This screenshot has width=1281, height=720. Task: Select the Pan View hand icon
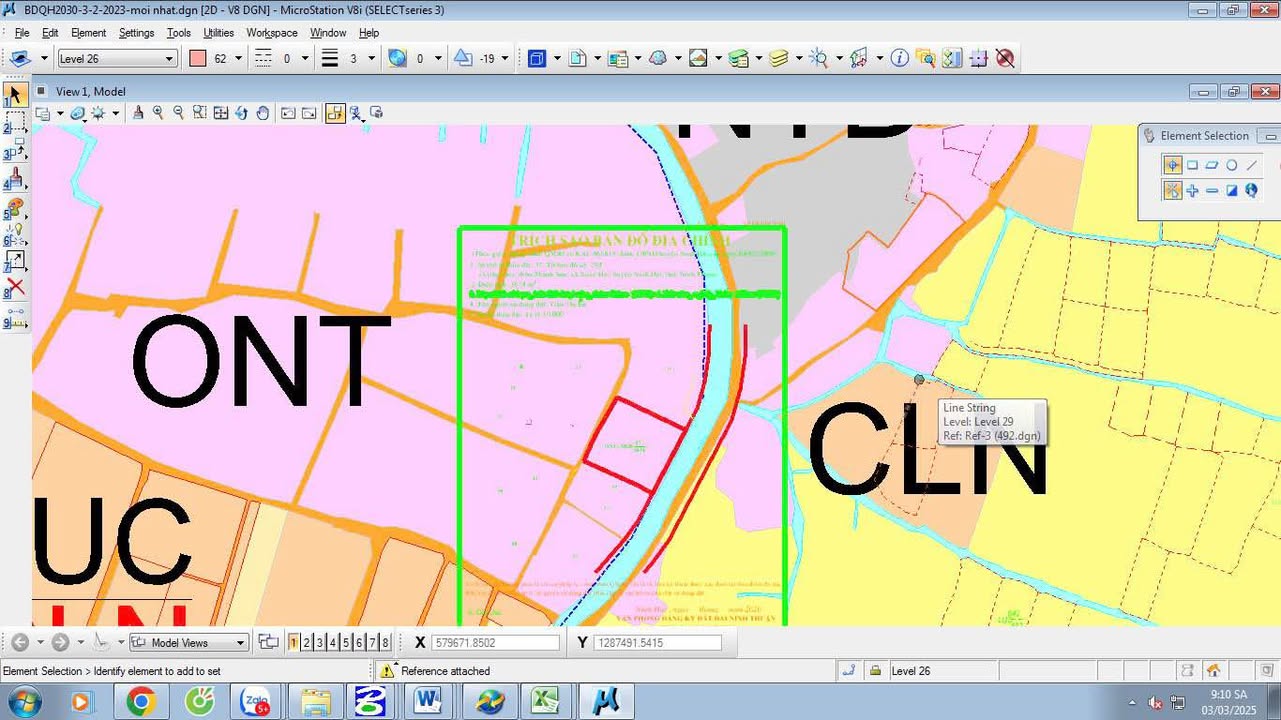263,113
